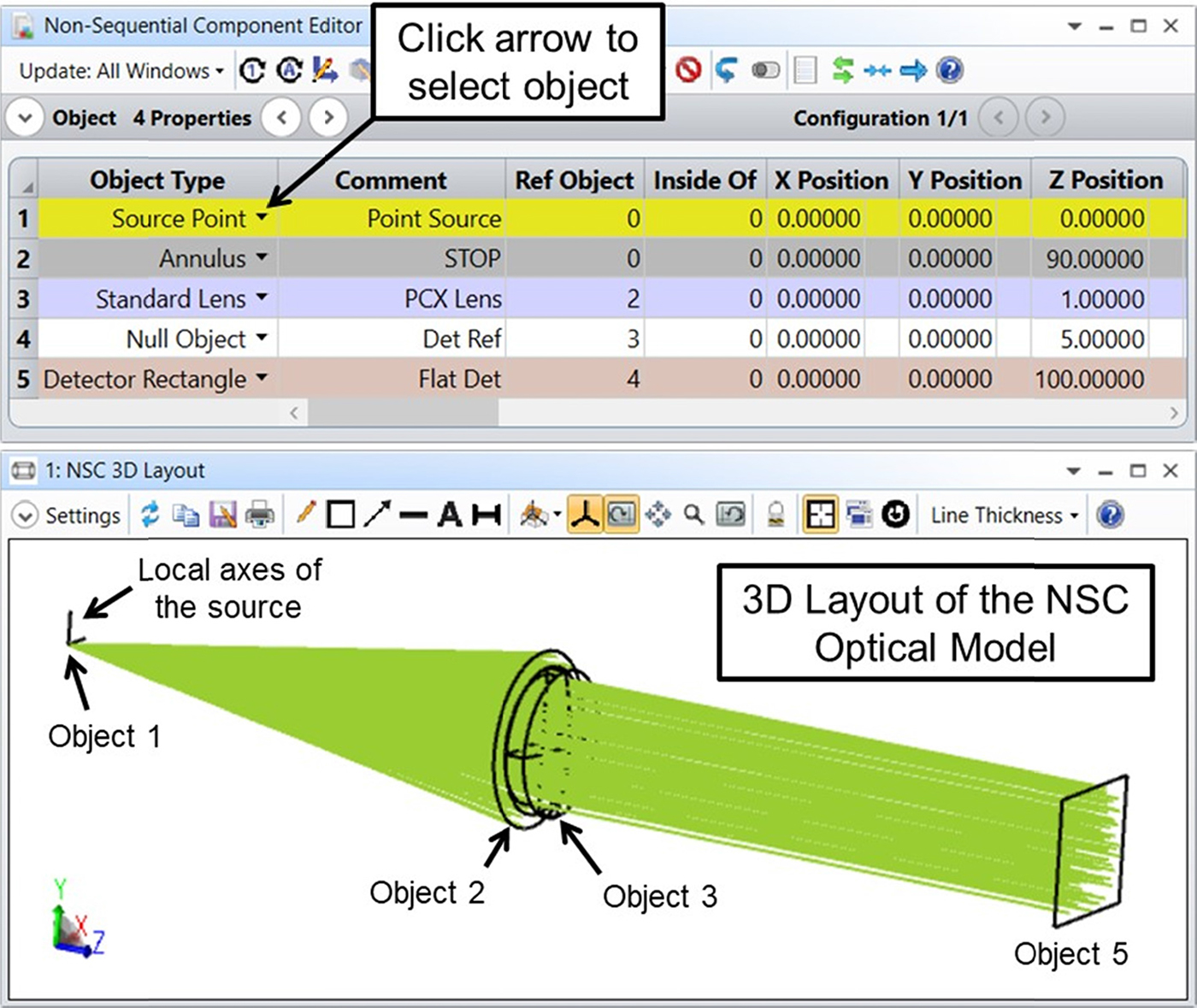Image resolution: width=1197 pixels, height=1008 pixels.
Task: Click the refresh icon in NSC 3D Layout
Action: click(x=150, y=515)
